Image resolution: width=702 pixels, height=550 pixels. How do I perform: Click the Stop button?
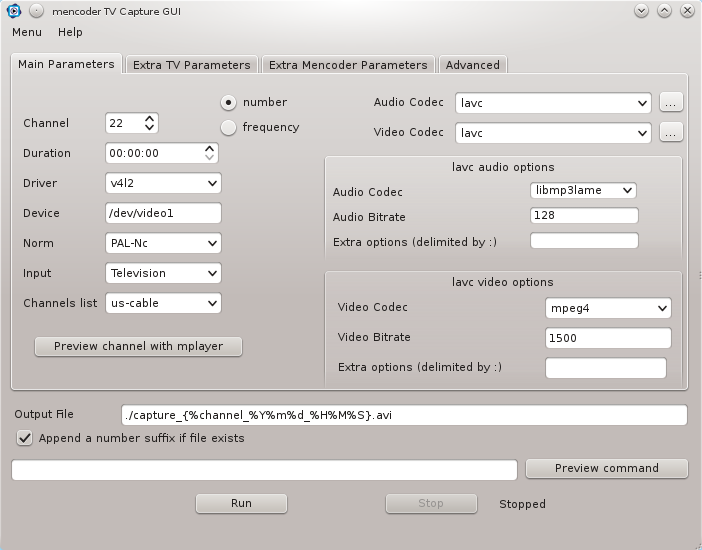(431, 504)
